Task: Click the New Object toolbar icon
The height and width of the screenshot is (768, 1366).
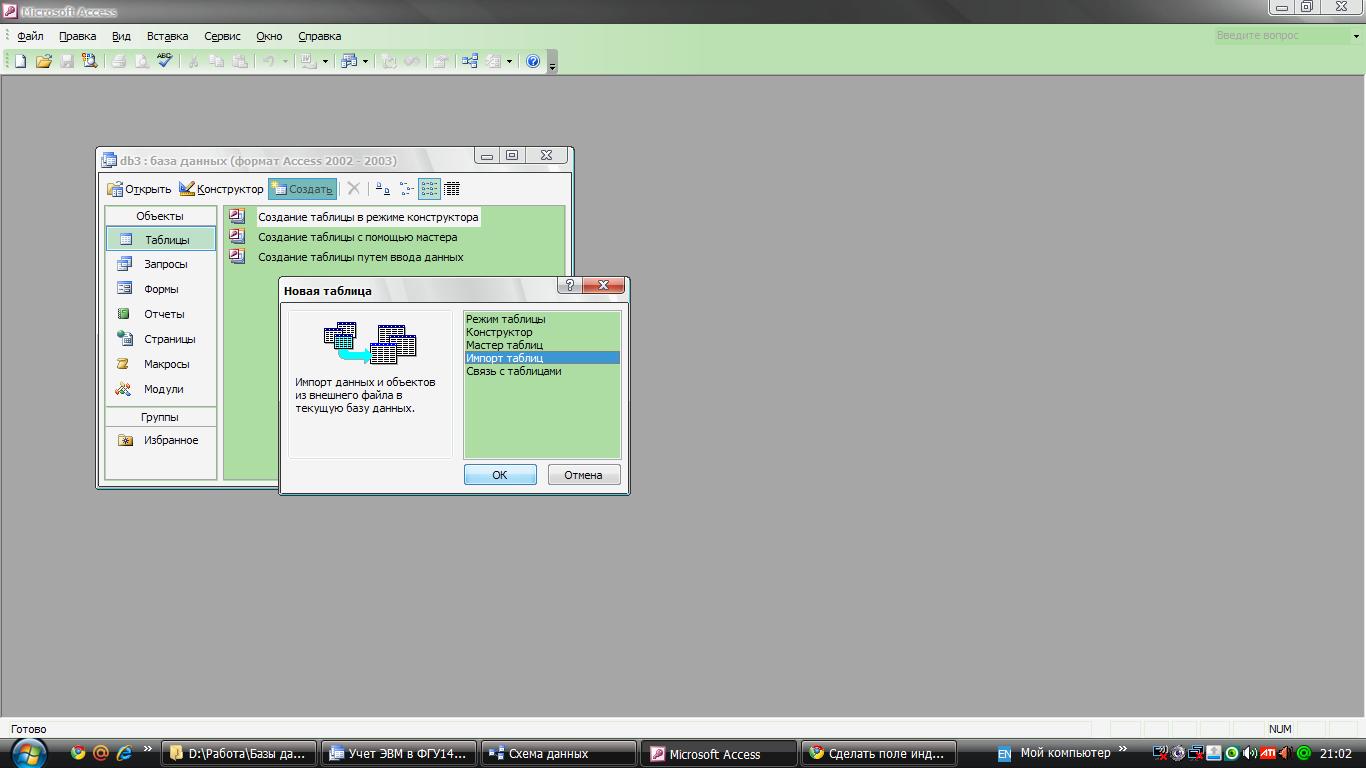Action: [493, 61]
